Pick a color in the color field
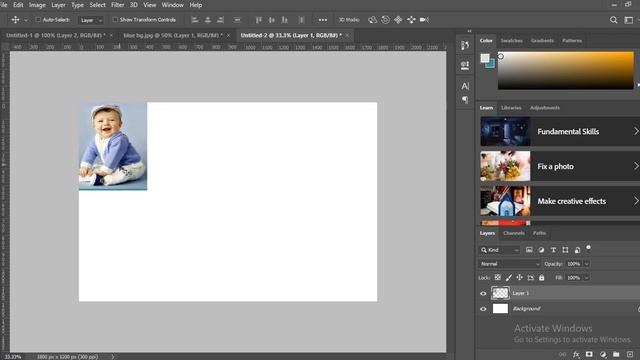640x360 pixels. [x=565, y=70]
